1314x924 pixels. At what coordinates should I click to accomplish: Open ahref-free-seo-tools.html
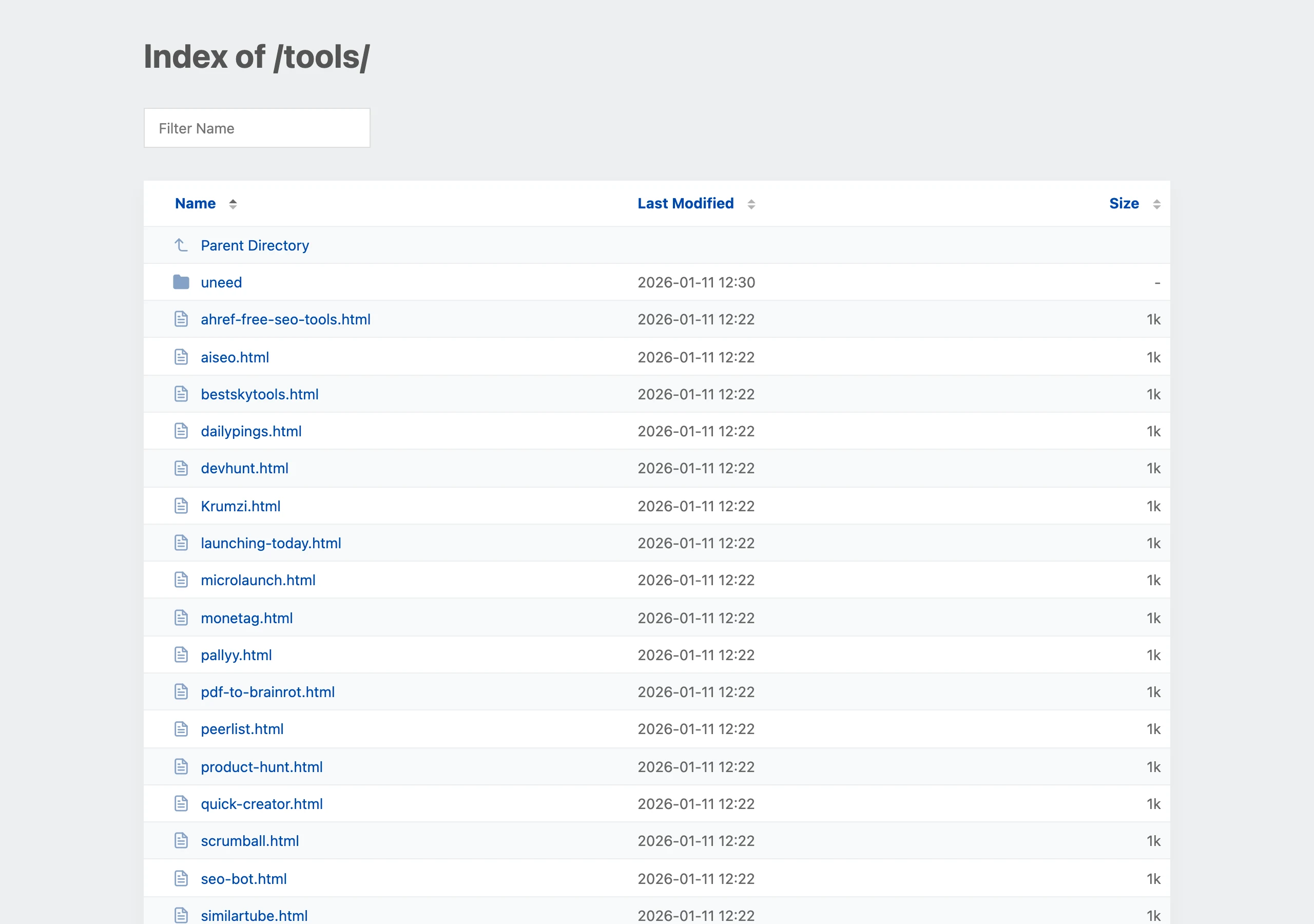[285, 319]
